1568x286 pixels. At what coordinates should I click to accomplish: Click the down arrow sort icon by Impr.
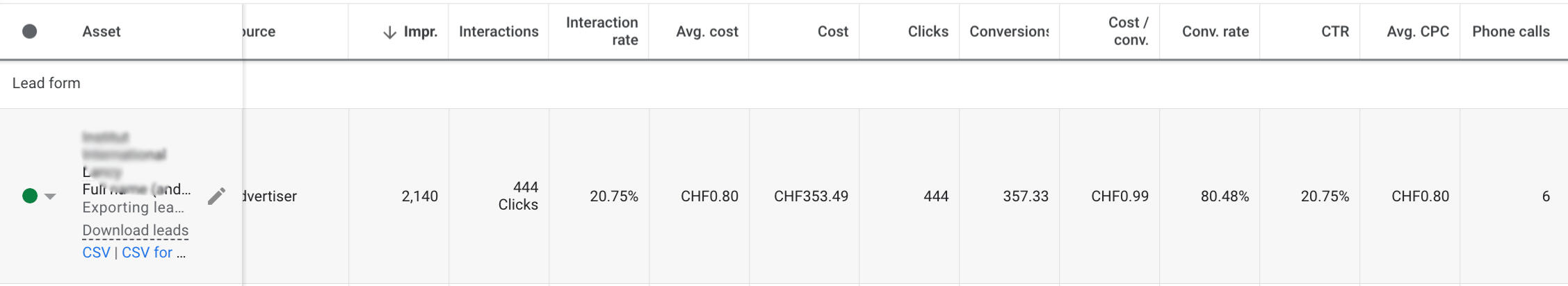[x=389, y=32]
